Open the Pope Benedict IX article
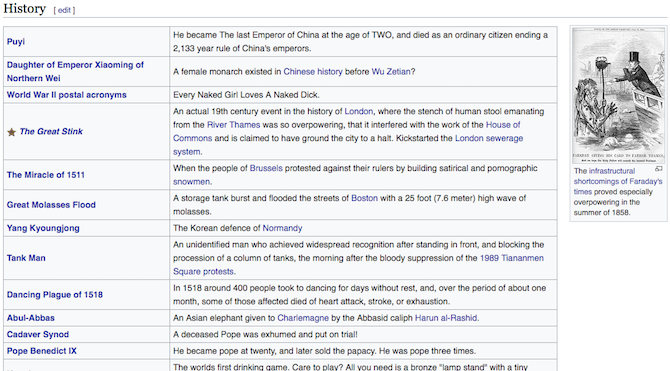 pos(42,351)
